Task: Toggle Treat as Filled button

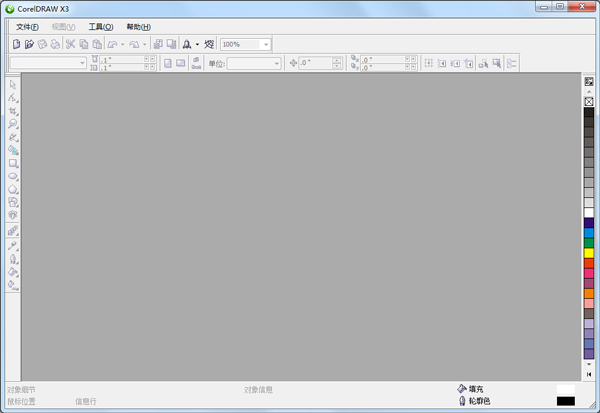Action: click(x=497, y=63)
